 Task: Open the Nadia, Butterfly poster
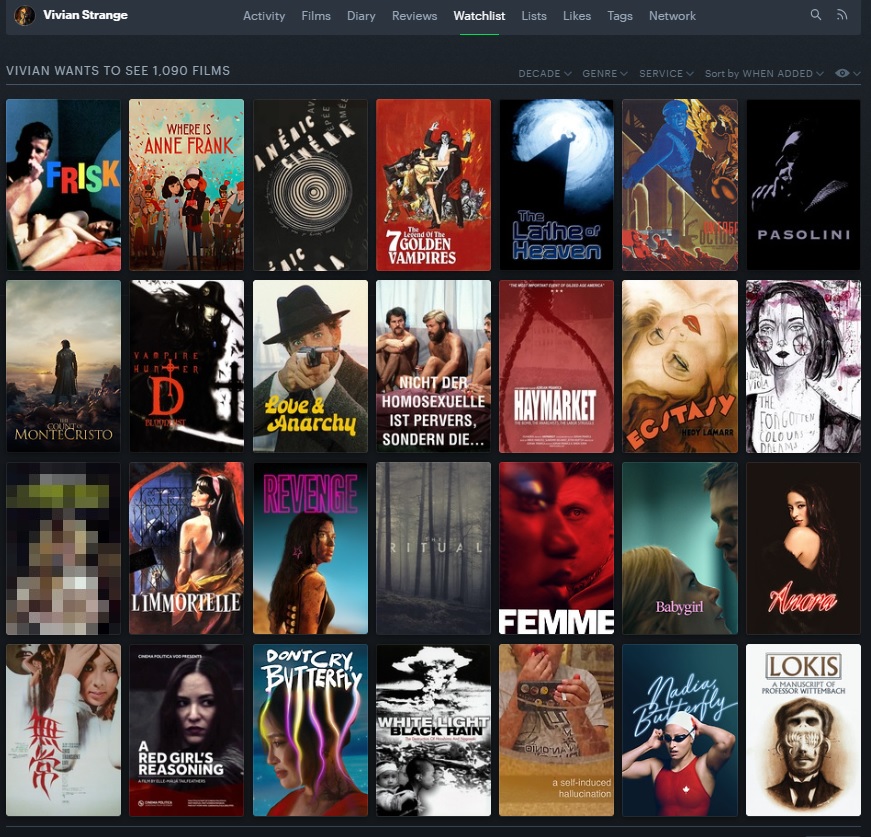tap(680, 730)
